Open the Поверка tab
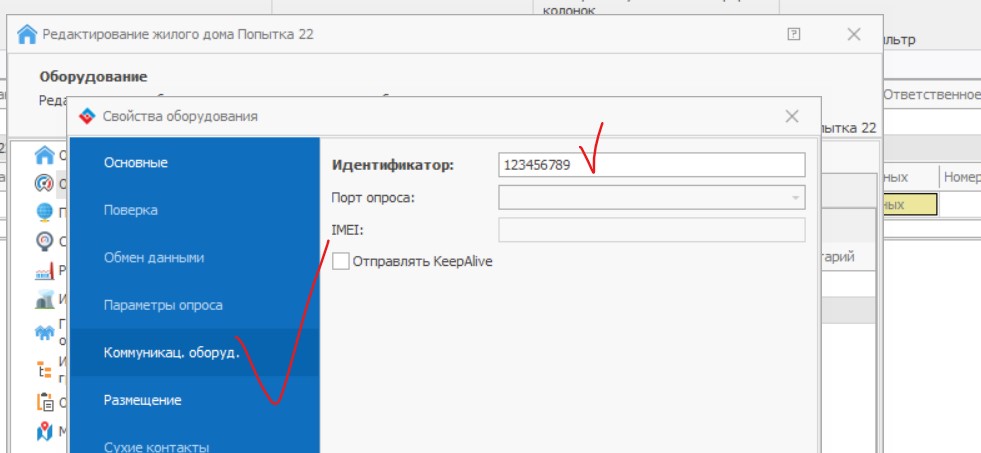 pos(131,211)
